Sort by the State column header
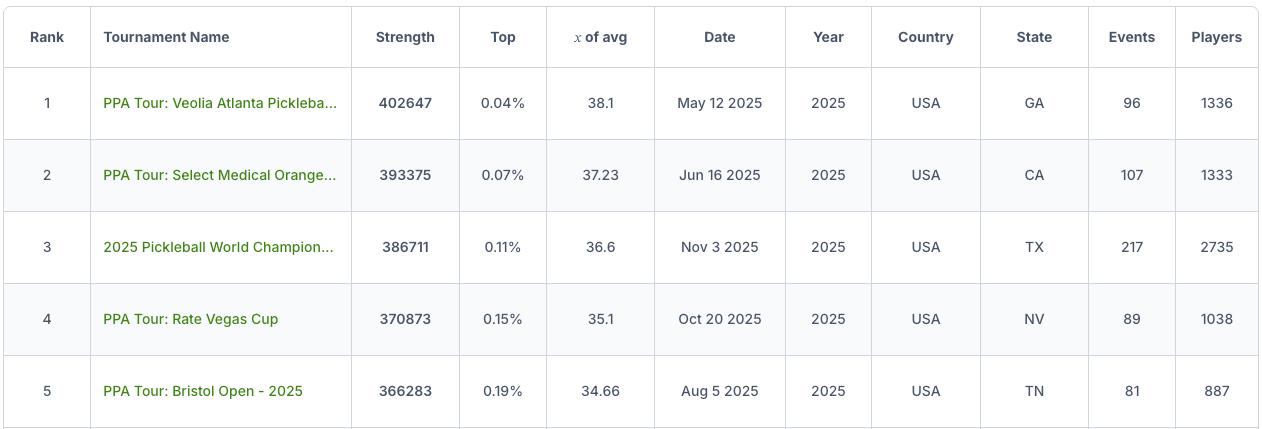 click(x=1034, y=37)
